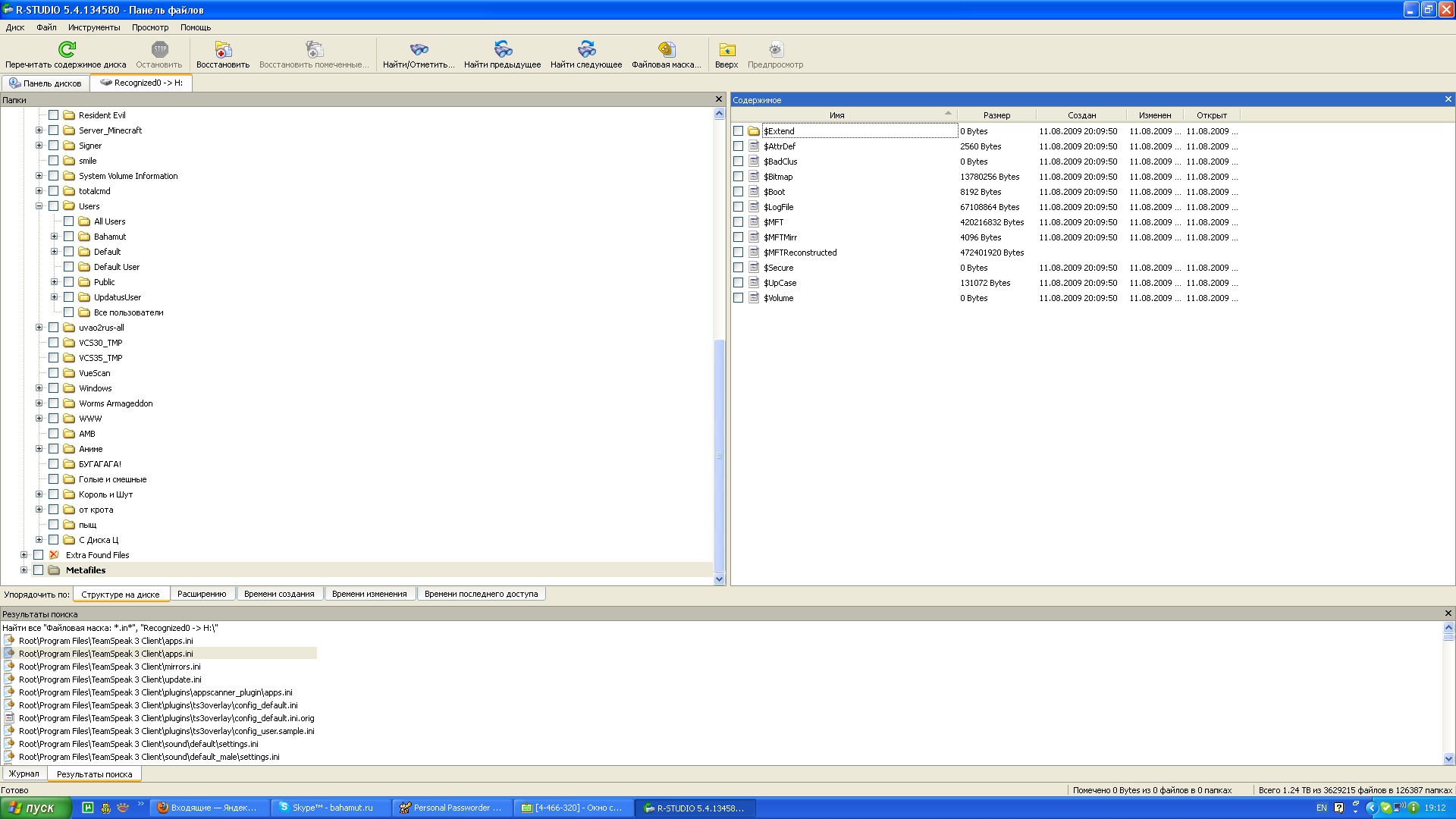
Task: Sort by Времени создания button
Action: (279, 594)
